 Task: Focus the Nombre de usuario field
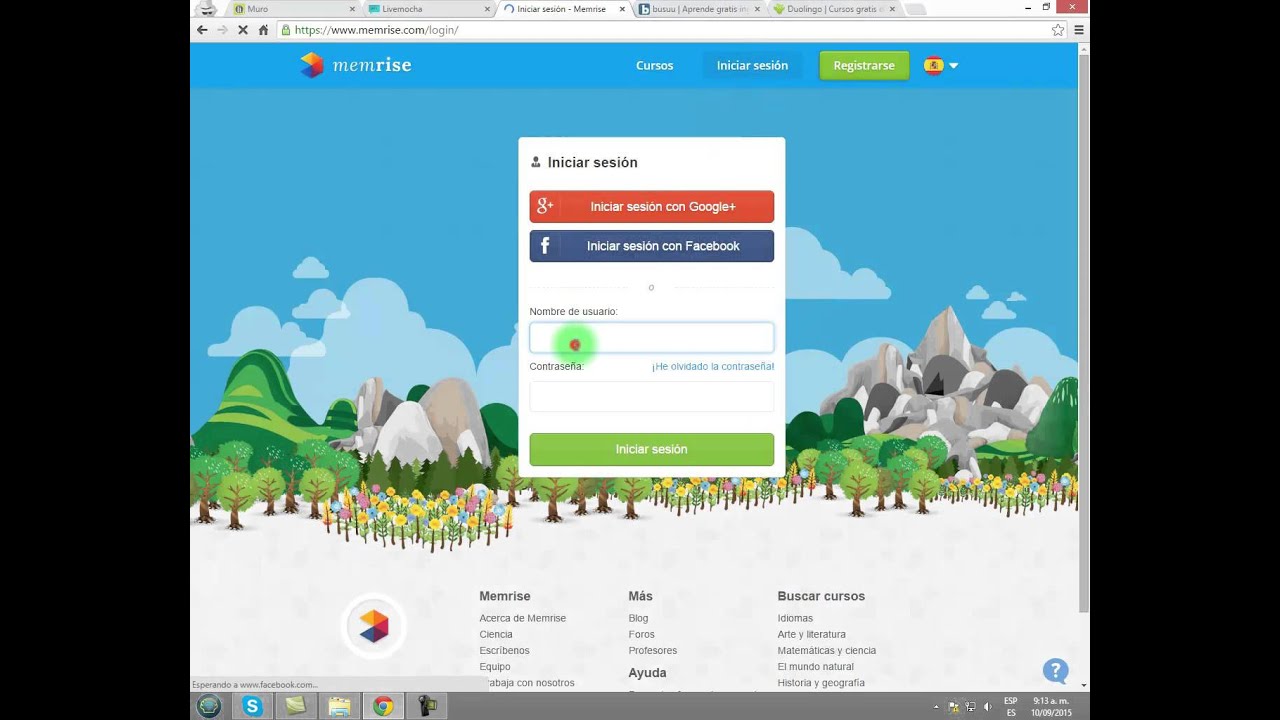tap(651, 337)
